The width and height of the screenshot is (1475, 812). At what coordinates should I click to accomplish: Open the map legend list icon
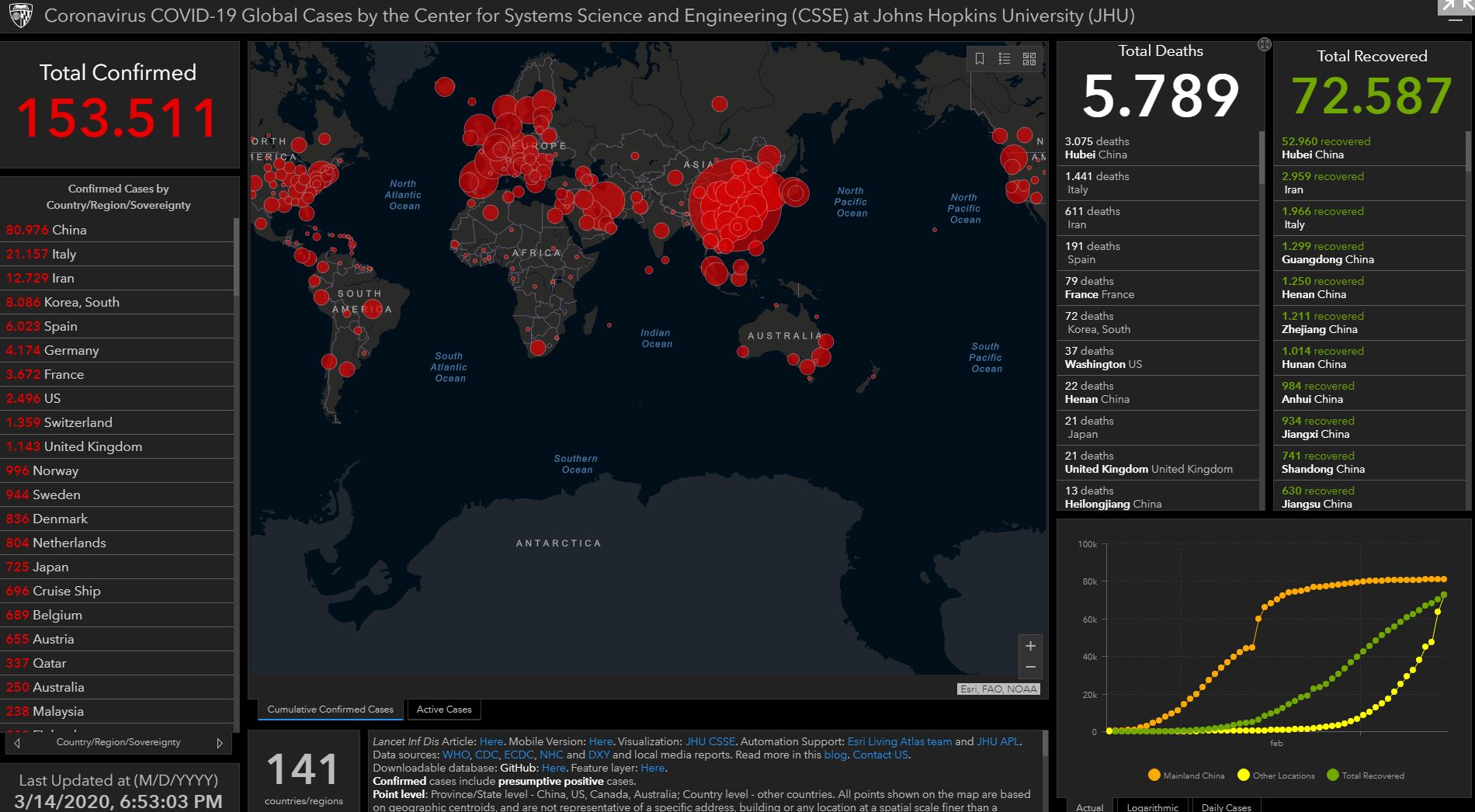click(x=1005, y=59)
